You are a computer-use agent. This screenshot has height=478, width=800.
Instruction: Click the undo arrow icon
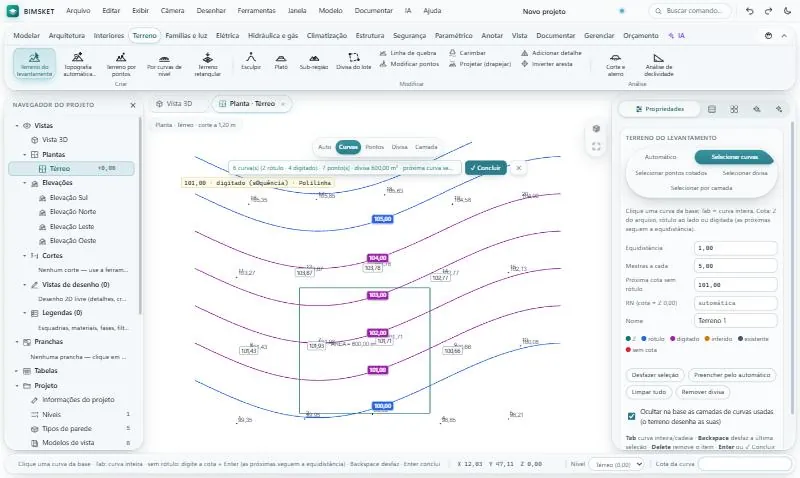[x=749, y=11]
